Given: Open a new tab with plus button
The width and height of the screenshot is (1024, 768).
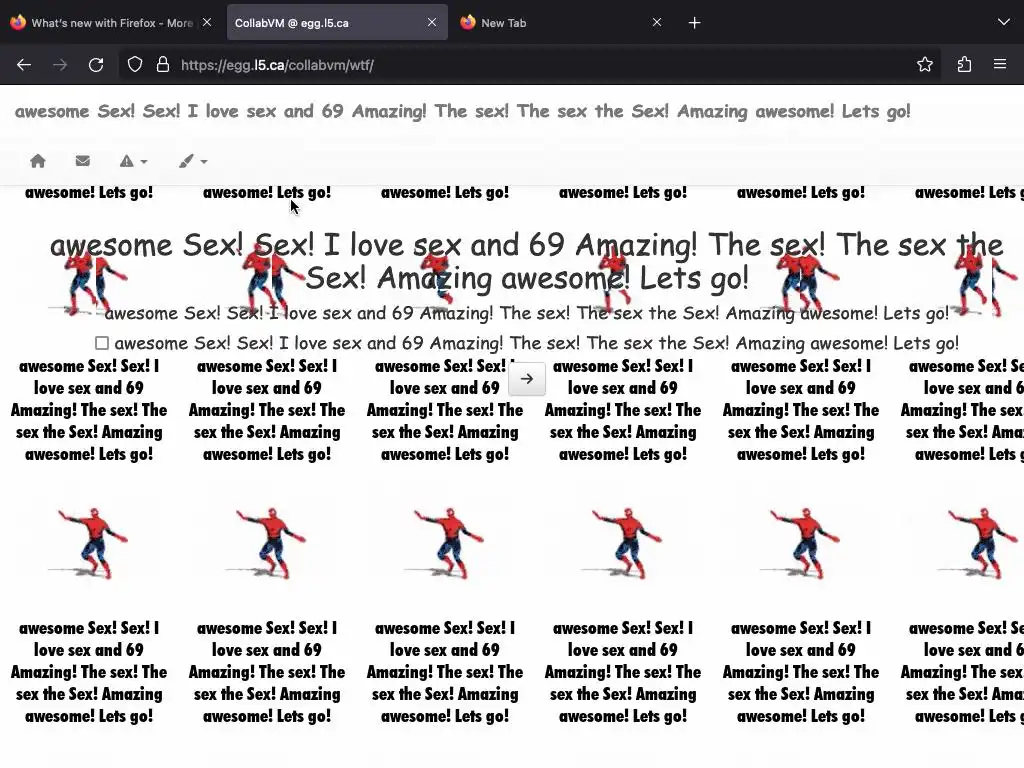Looking at the screenshot, I should pyautogui.click(x=694, y=23).
